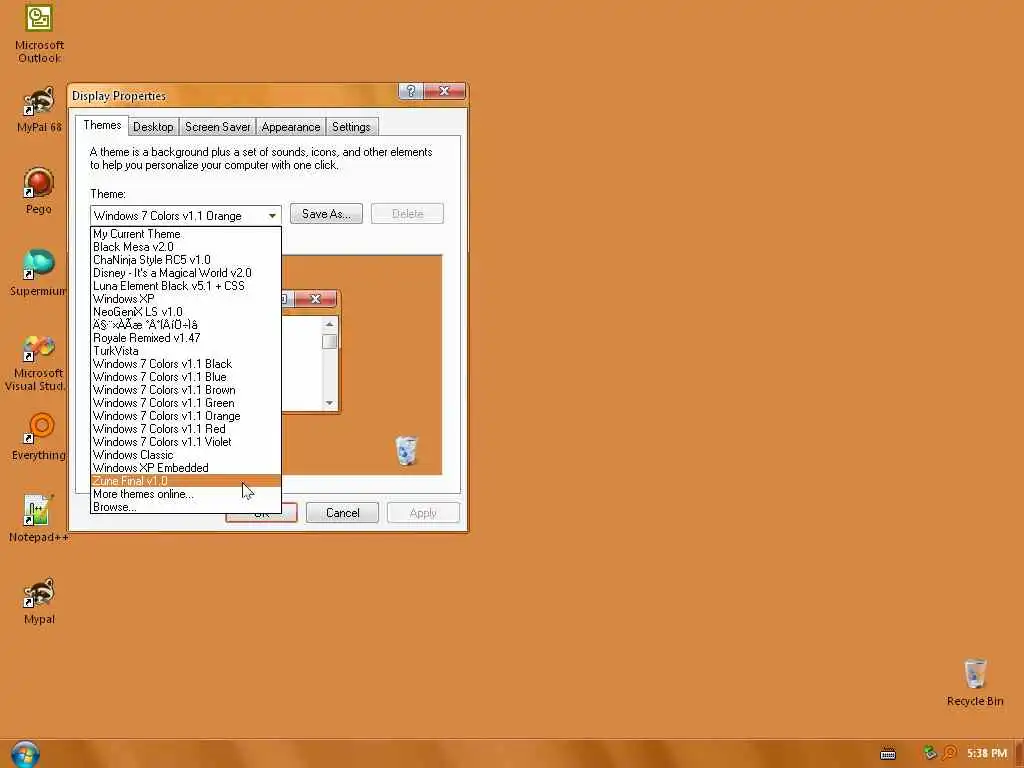Choose Disney - It's a Magical World v2.0

click(x=186, y=273)
